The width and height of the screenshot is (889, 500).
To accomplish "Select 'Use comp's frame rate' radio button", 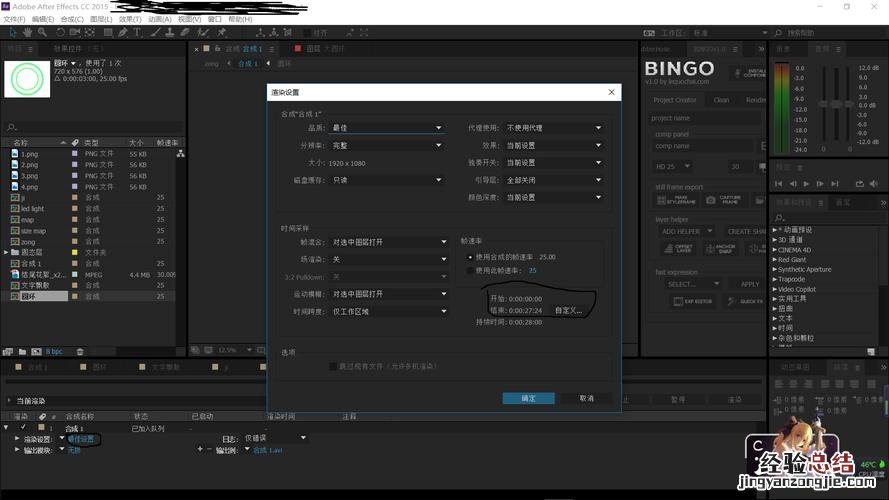I will click(x=469, y=257).
